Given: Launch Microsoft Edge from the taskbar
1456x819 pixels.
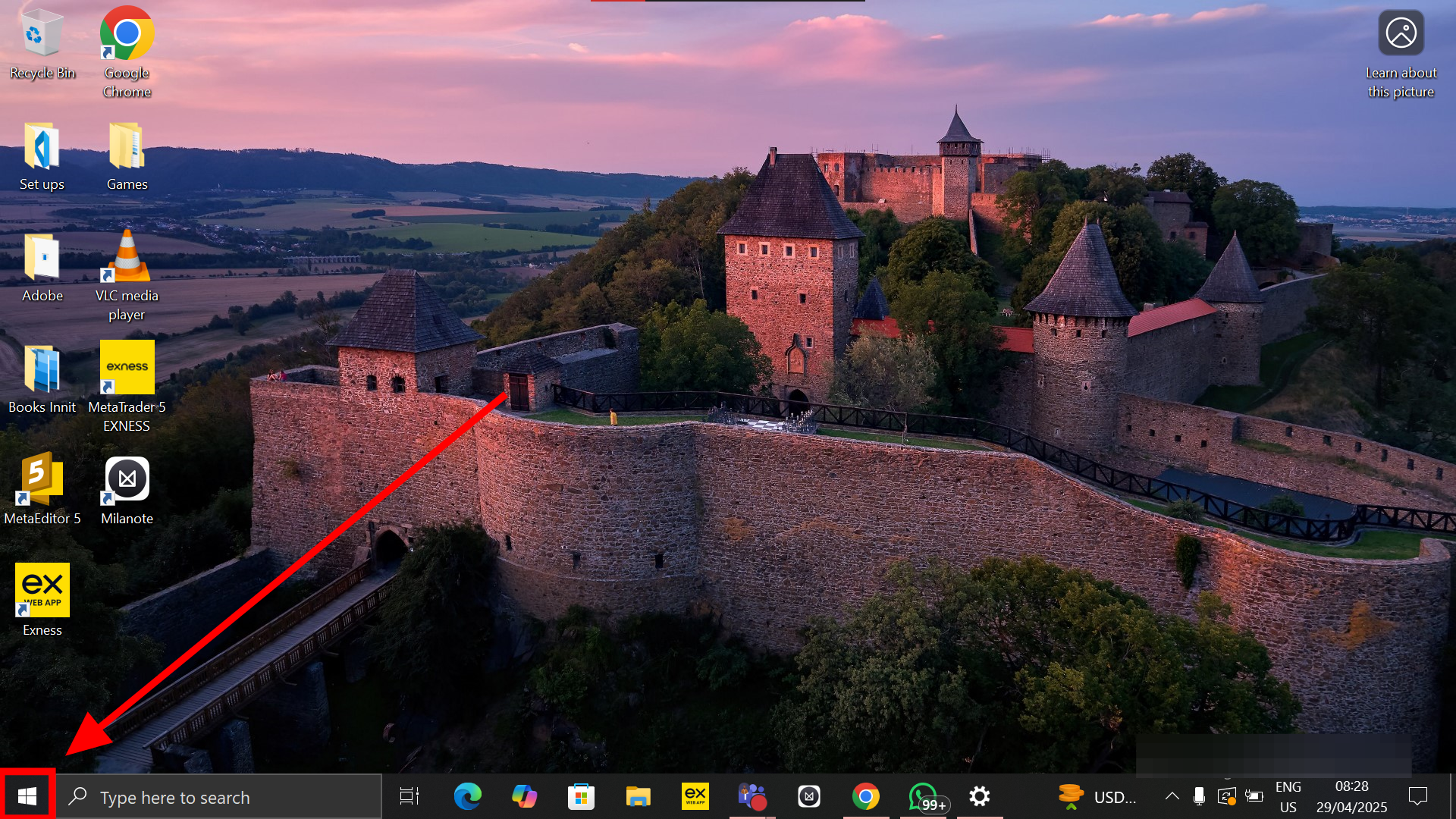Looking at the screenshot, I should 467,796.
